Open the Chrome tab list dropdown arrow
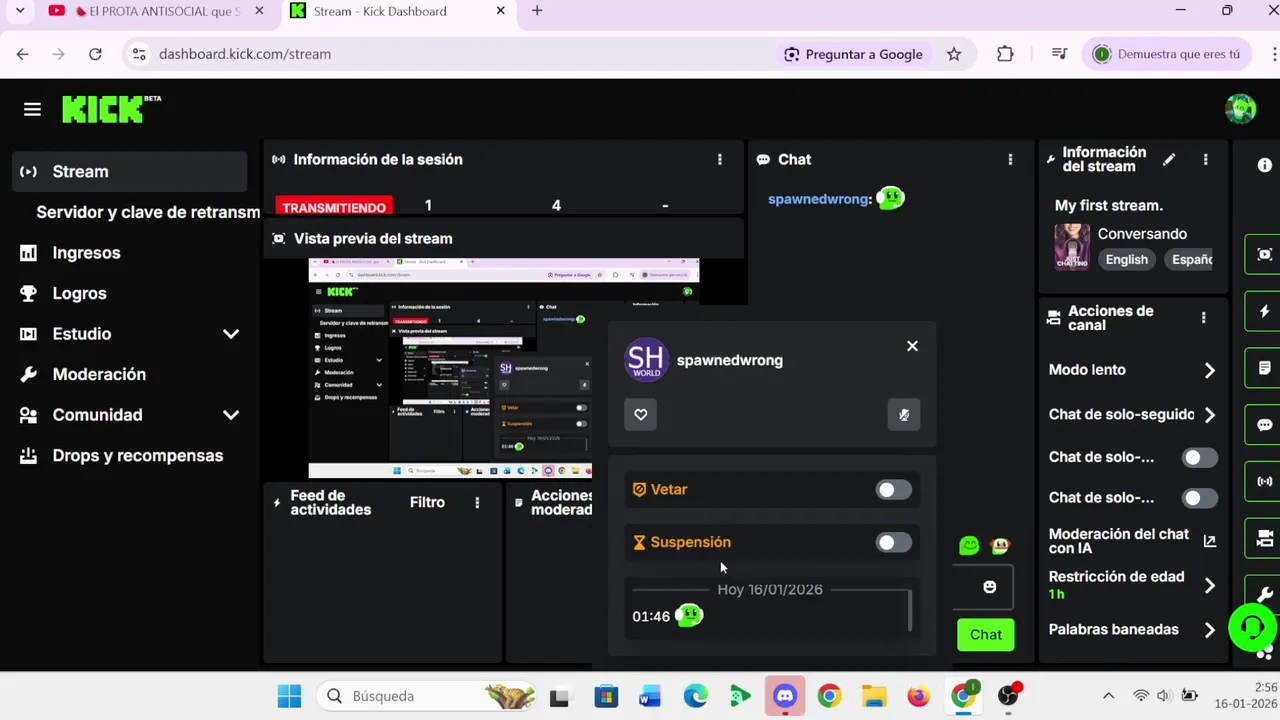 [x=19, y=11]
